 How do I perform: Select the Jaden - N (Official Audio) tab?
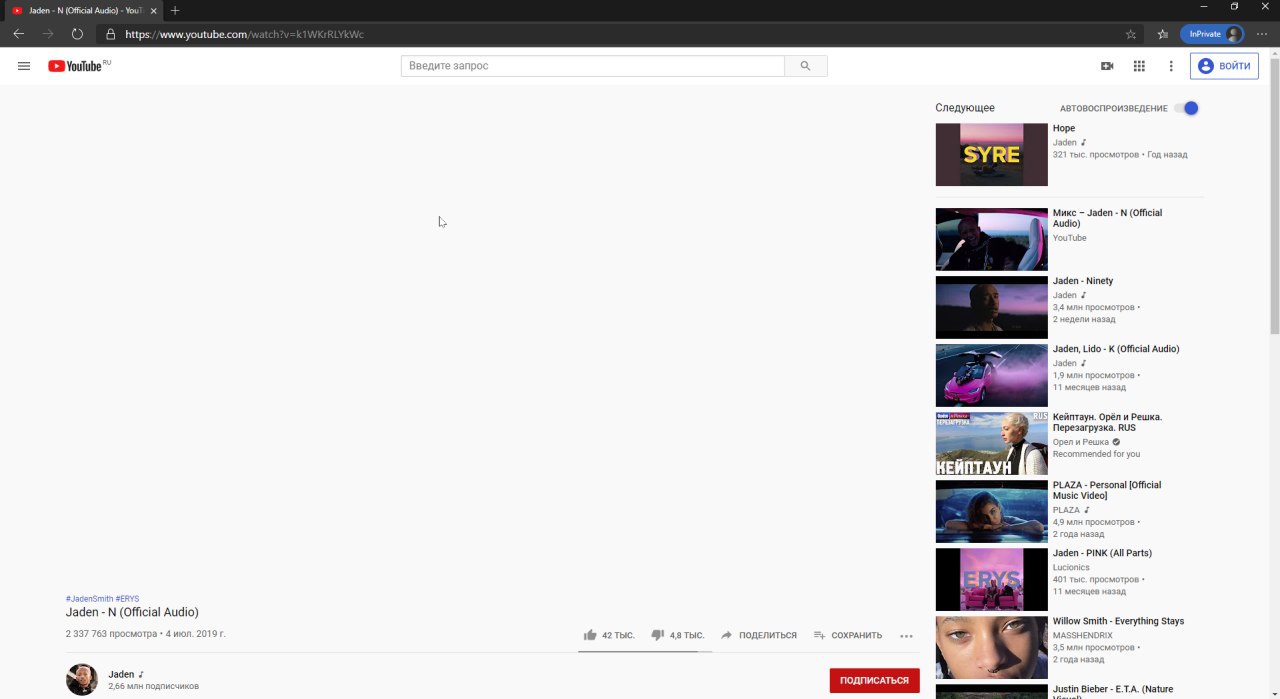[x=83, y=10]
